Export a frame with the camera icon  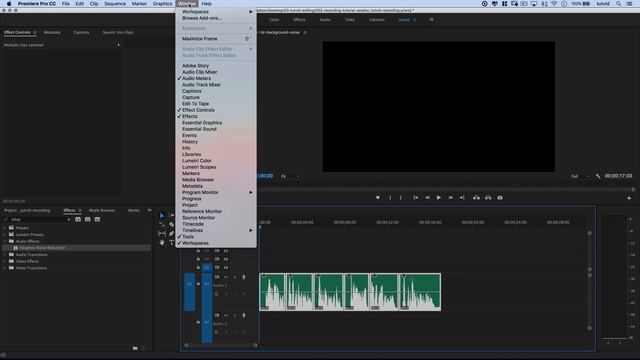pyautogui.click(x=500, y=198)
